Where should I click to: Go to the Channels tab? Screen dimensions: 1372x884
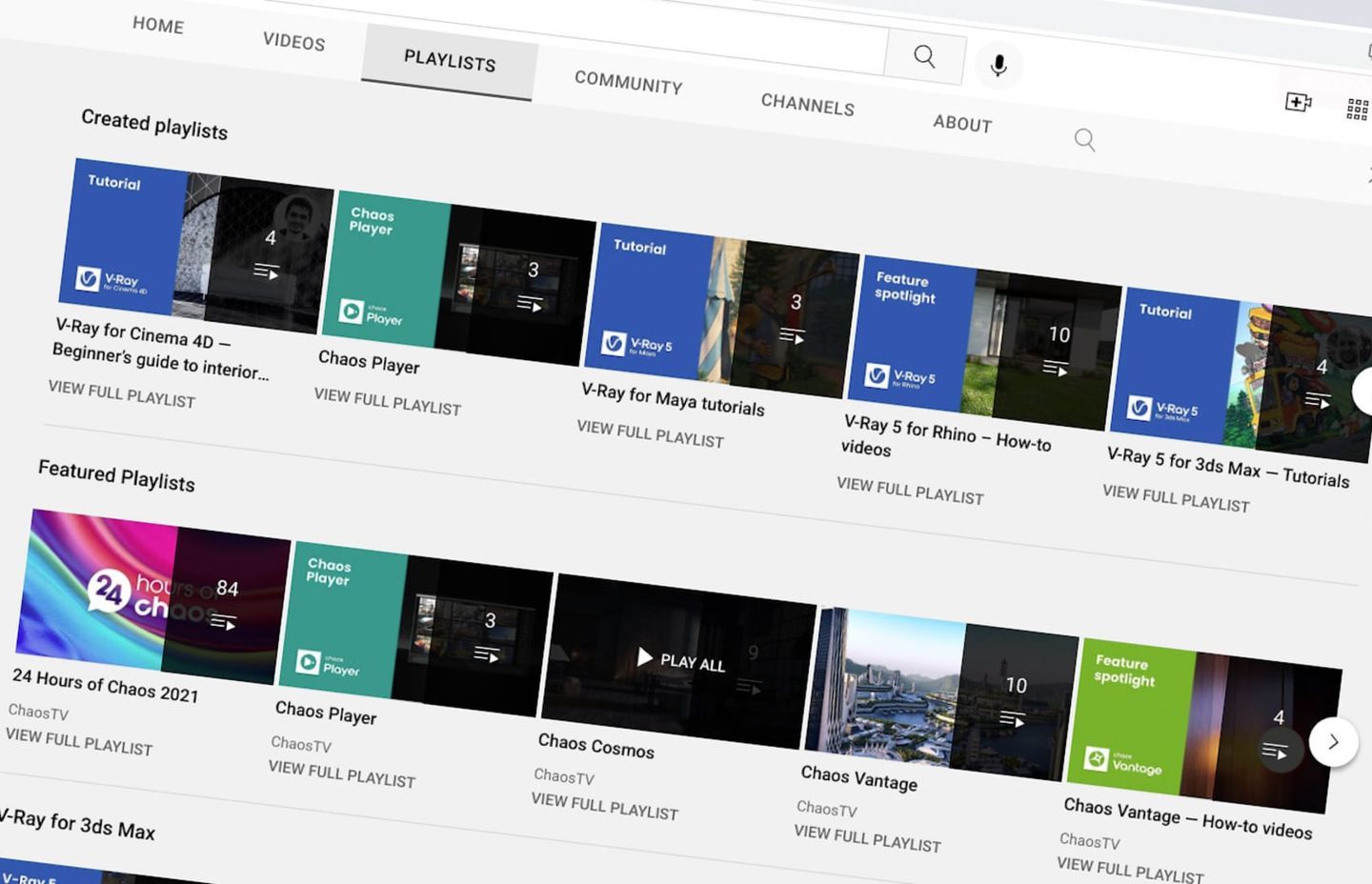click(x=807, y=105)
